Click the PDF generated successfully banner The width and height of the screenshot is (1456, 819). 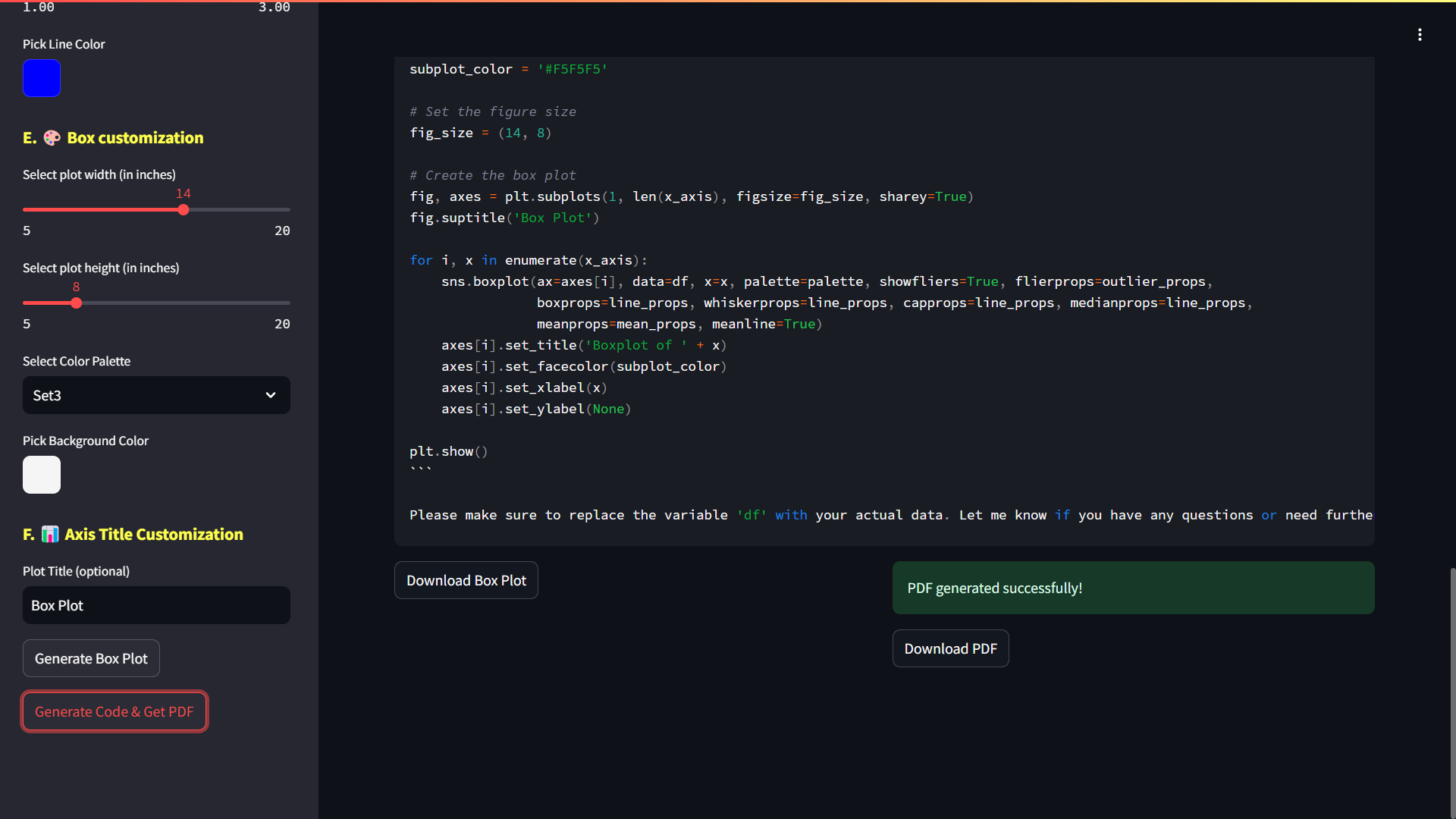click(x=1133, y=588)
